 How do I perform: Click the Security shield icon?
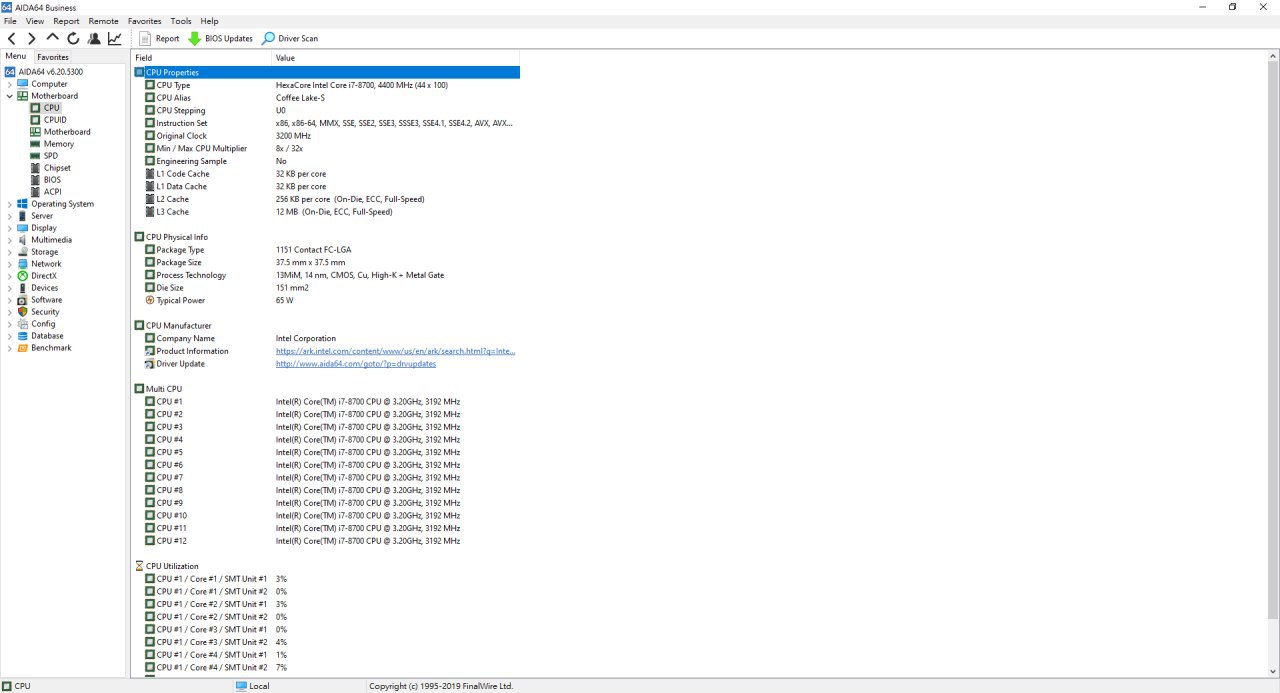pos(23,312)
